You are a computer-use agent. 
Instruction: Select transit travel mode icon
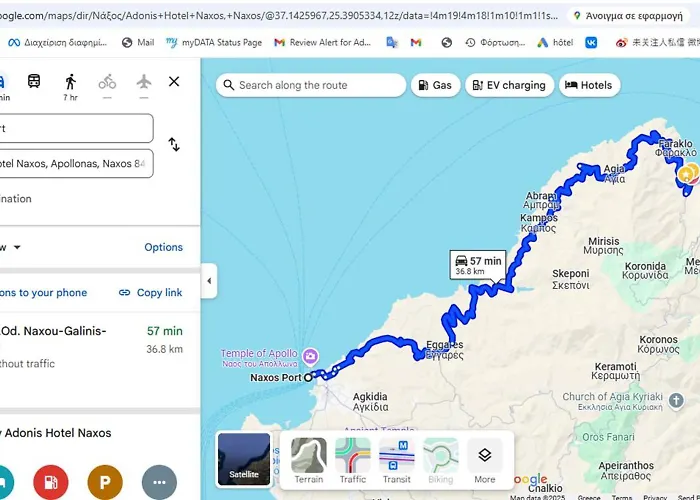pyautogui.click(x=34, y=82)
